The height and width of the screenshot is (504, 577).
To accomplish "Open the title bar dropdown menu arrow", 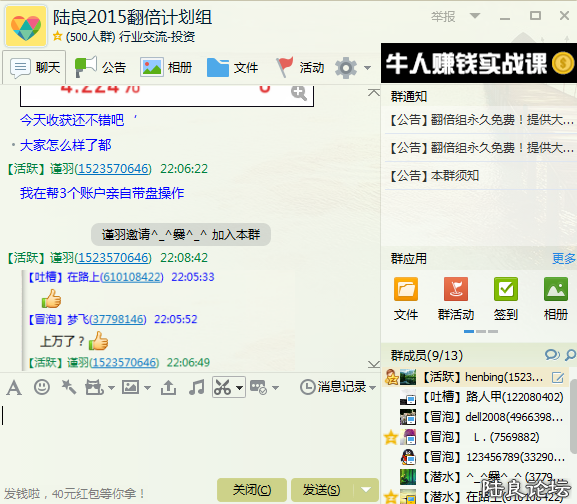I will (475, 16).
